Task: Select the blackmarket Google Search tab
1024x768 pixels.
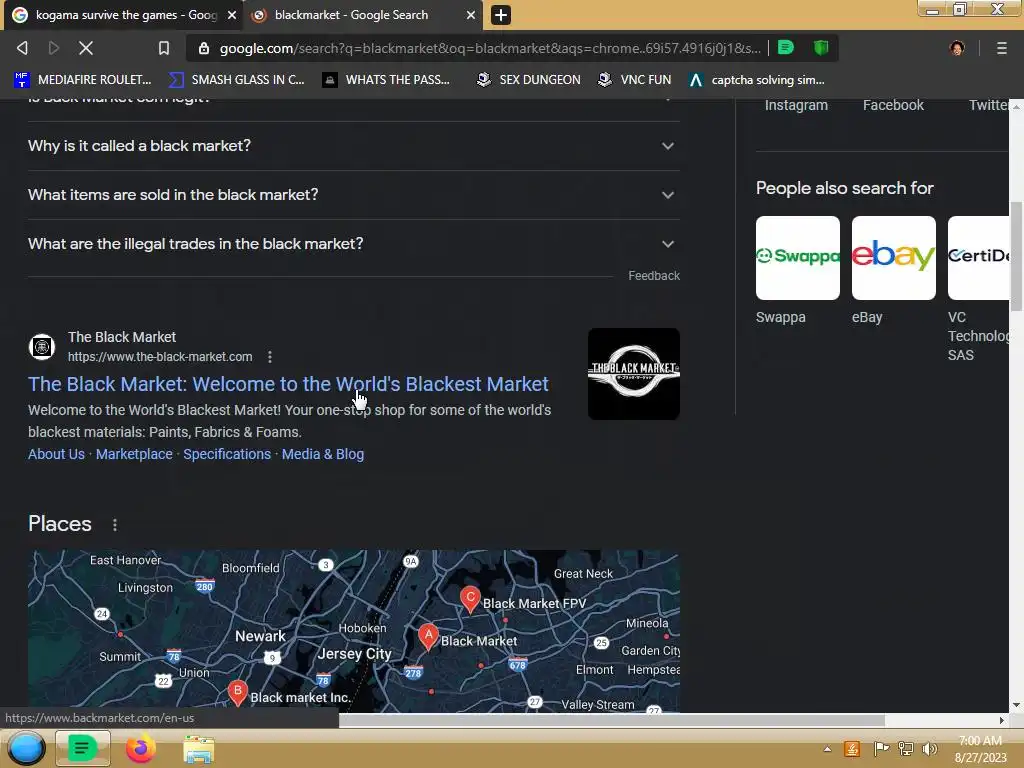Action: pos(362,15)
